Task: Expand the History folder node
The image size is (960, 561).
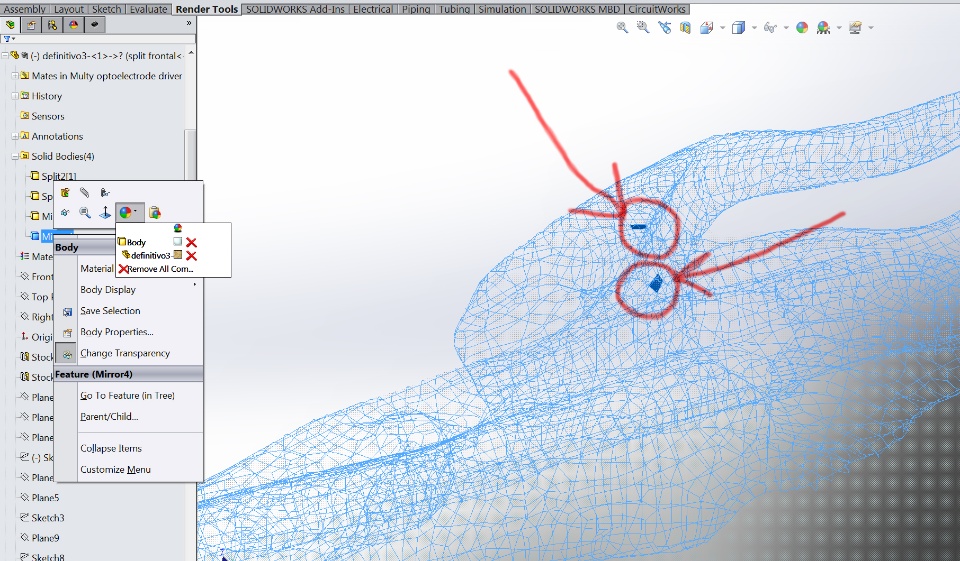Action: pos(14,96)
